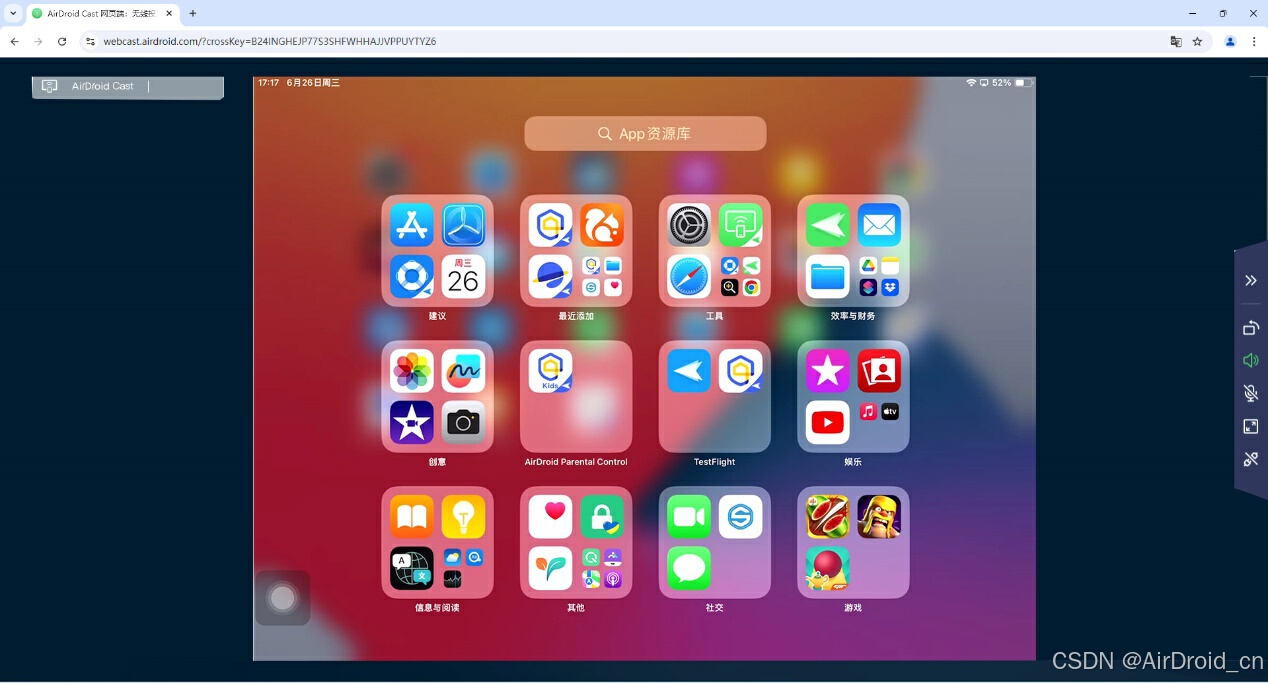Open the red ball game icon

tap(828, 568)
